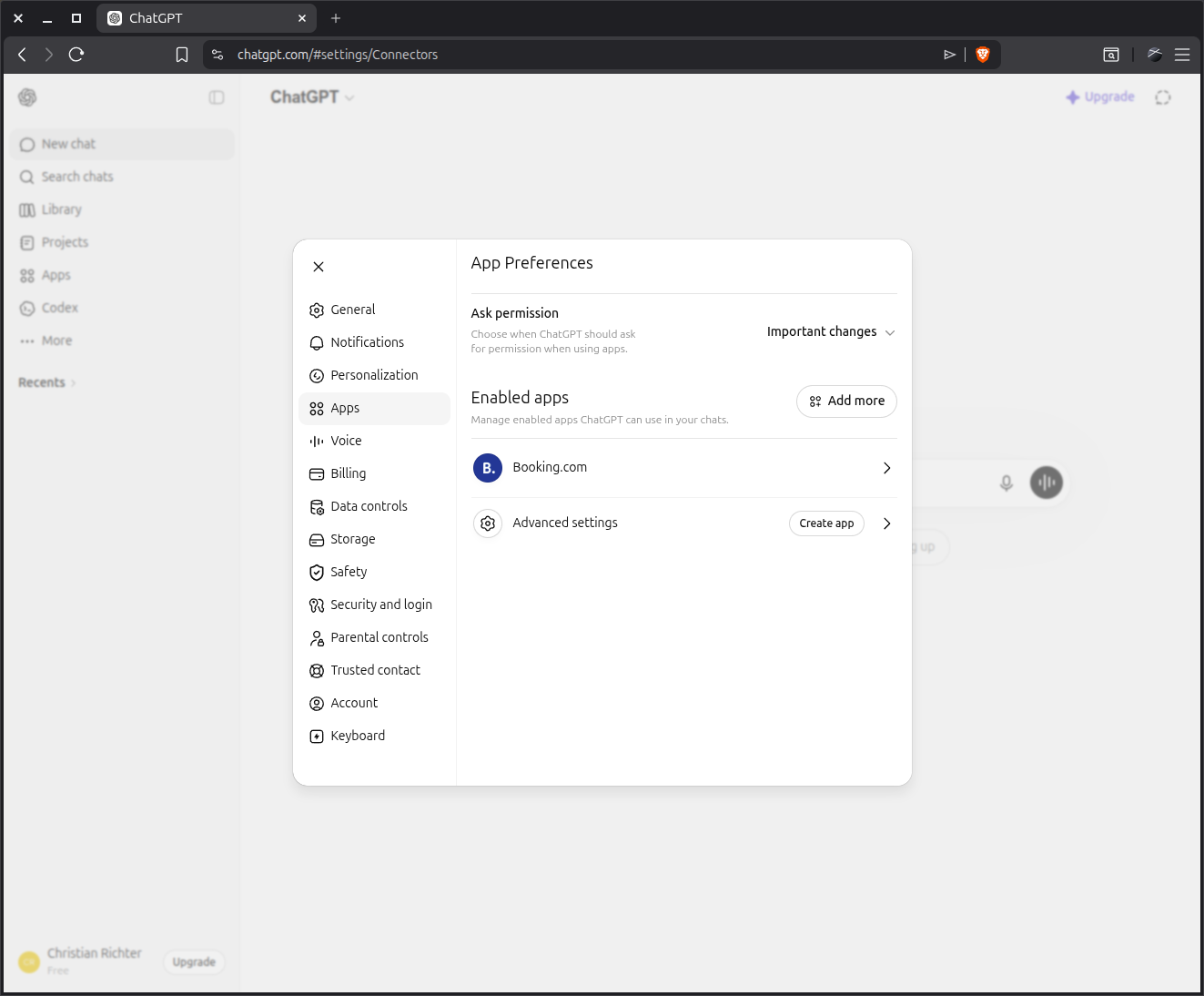Start voice mode with the waveform icon
Image resolution: width=1204 pixels, height=996 pixels.
1047,483
